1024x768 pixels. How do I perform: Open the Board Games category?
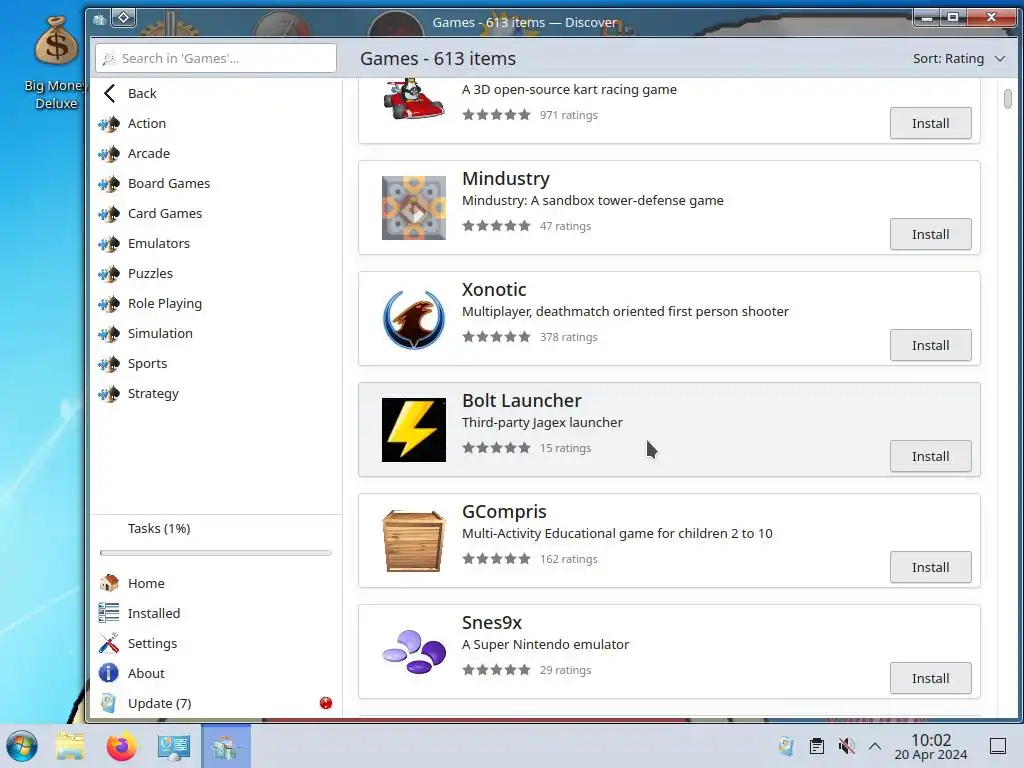(x=216, y=184)
